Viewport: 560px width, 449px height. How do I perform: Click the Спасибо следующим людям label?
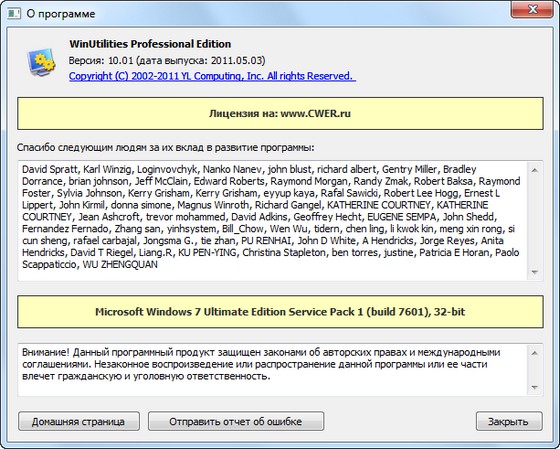click(166, 147)
